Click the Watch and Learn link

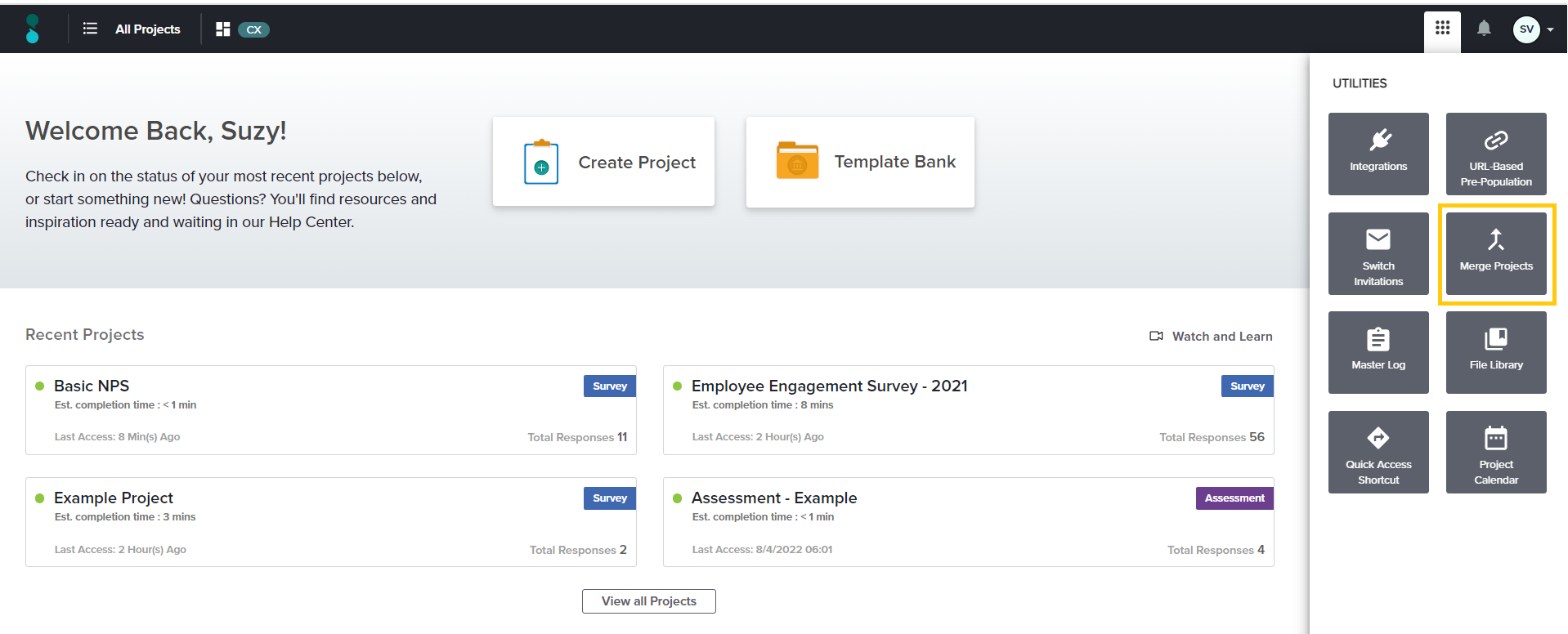pos(1212,336)
